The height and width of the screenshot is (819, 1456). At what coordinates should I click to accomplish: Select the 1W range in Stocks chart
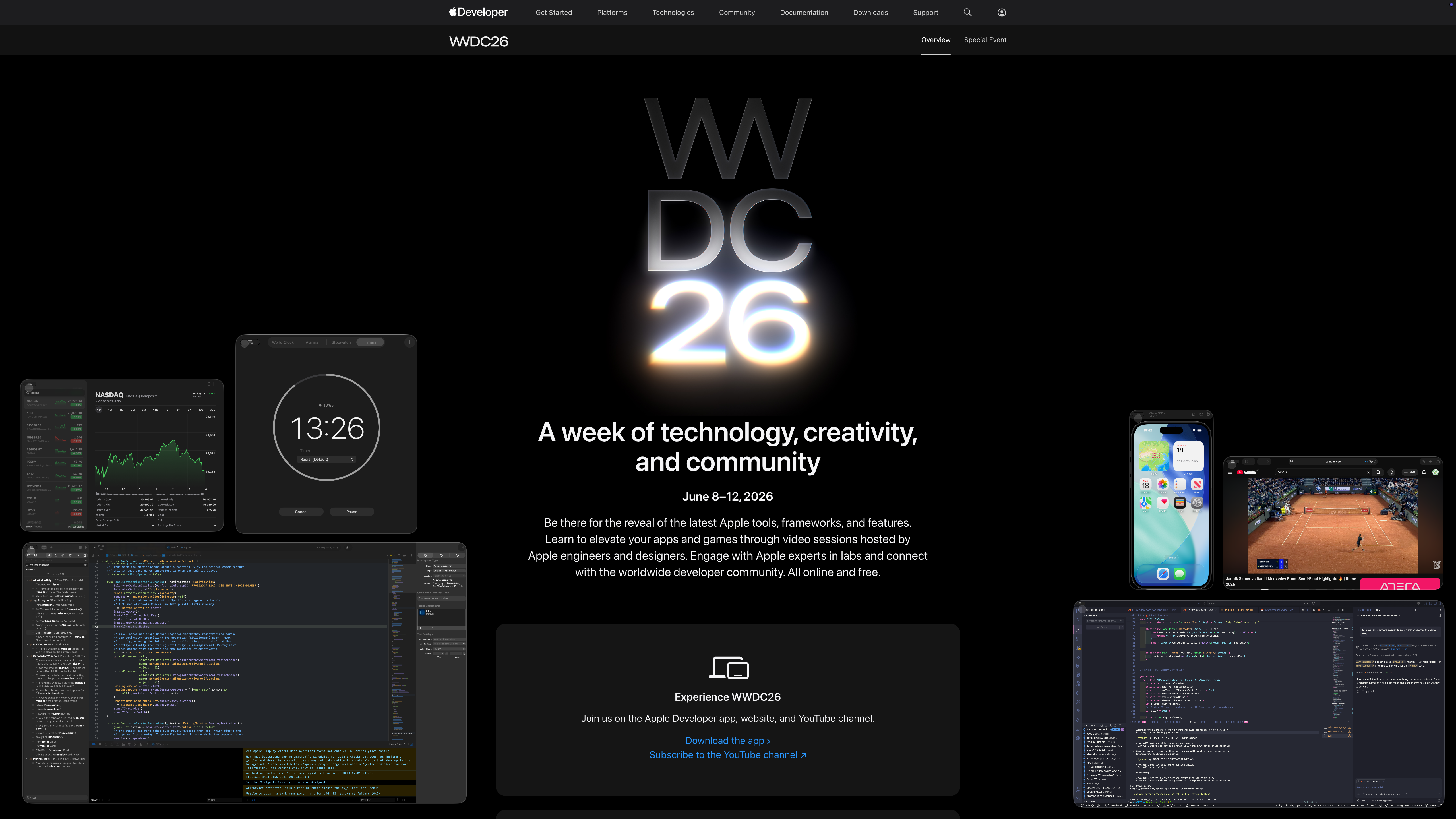point(110,410)
